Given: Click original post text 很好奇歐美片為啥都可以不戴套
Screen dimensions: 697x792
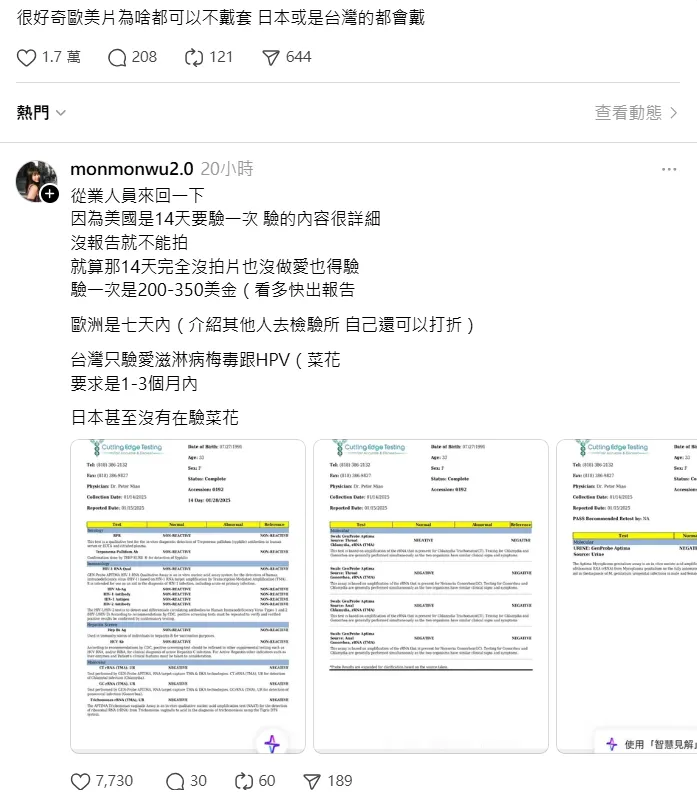Looking at the screenshot, I should (x=133, y=18).
